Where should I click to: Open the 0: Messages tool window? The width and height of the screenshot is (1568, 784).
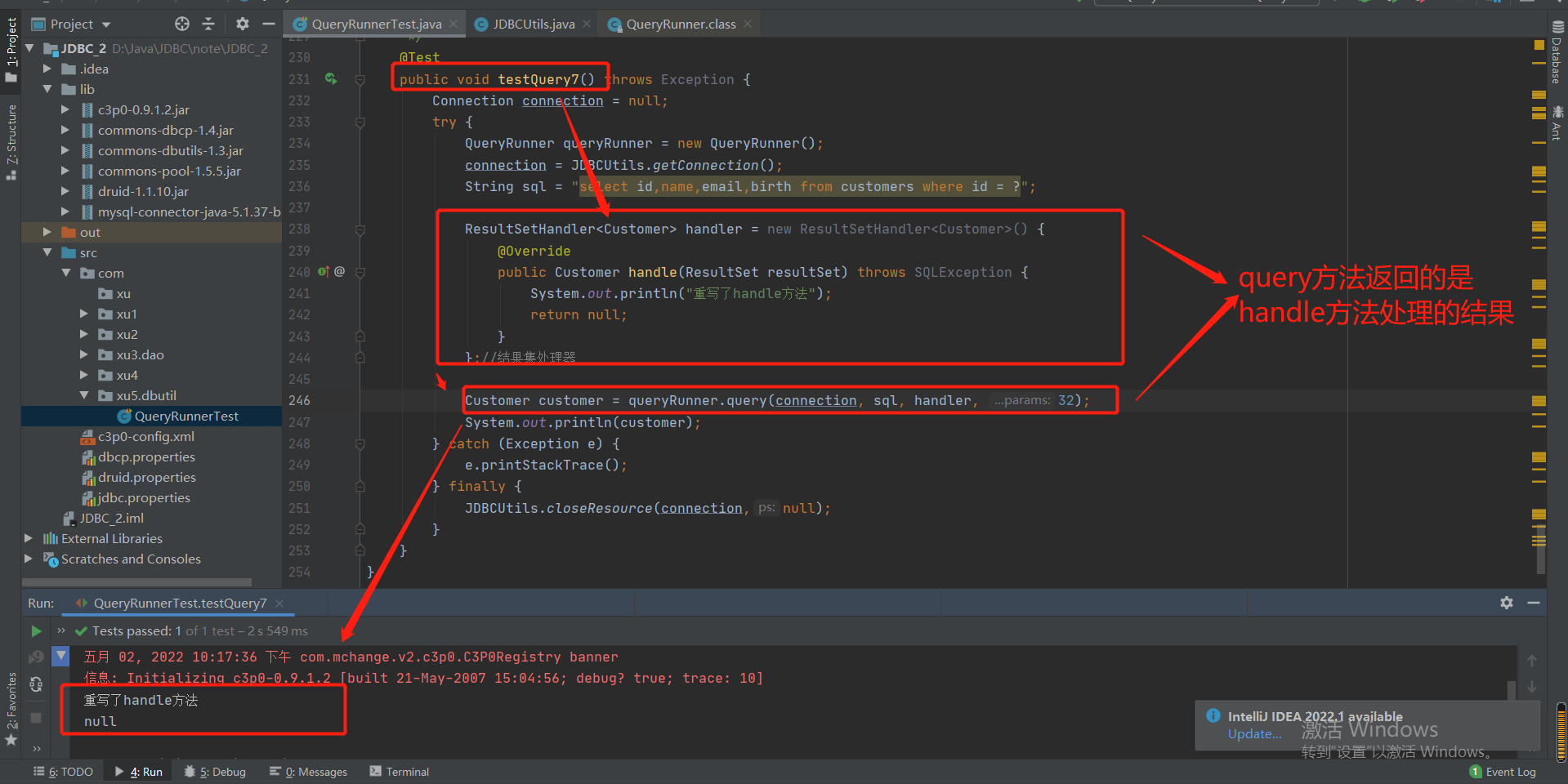coord(309,772)
